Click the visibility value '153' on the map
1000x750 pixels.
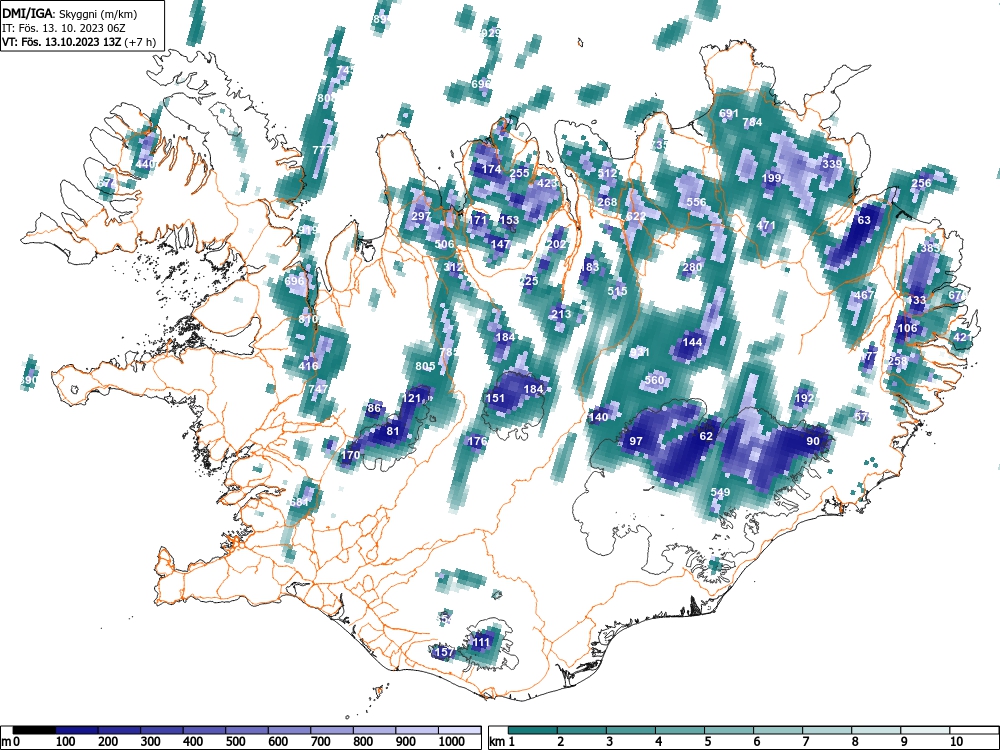coord(509,220)
